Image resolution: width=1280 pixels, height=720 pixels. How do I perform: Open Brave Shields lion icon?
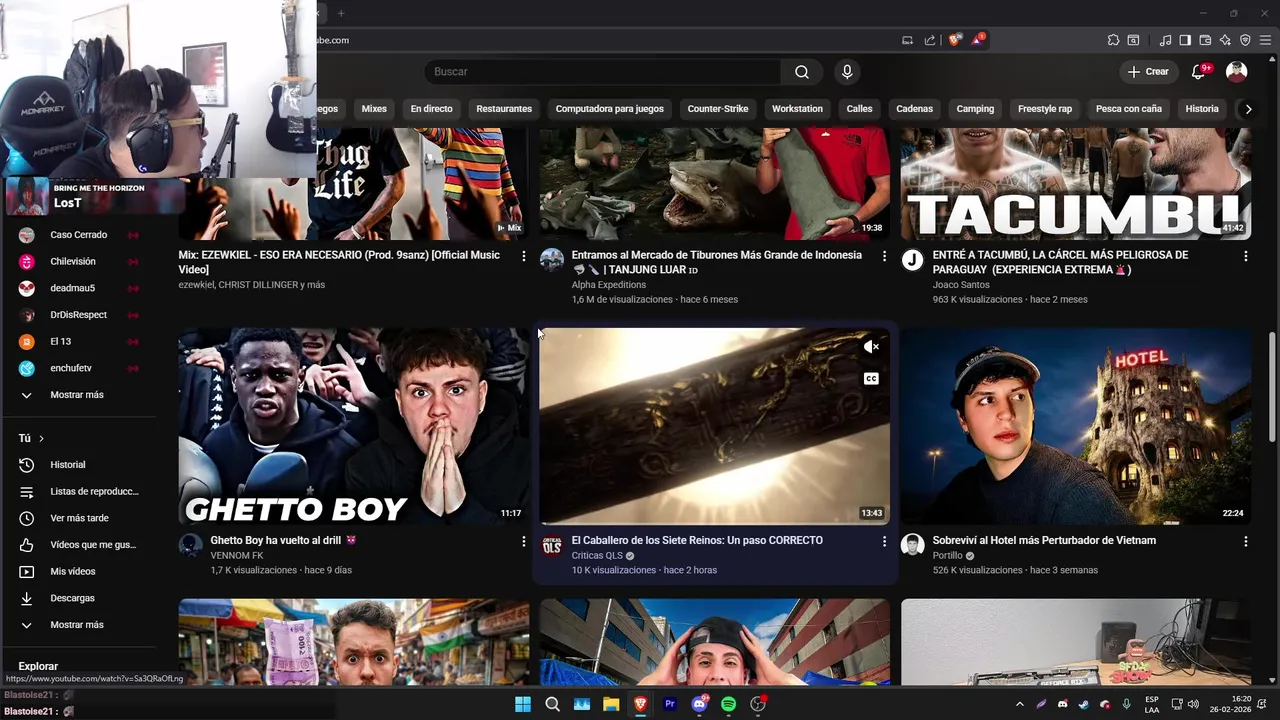pyautogui.click(x=955, y=40)
